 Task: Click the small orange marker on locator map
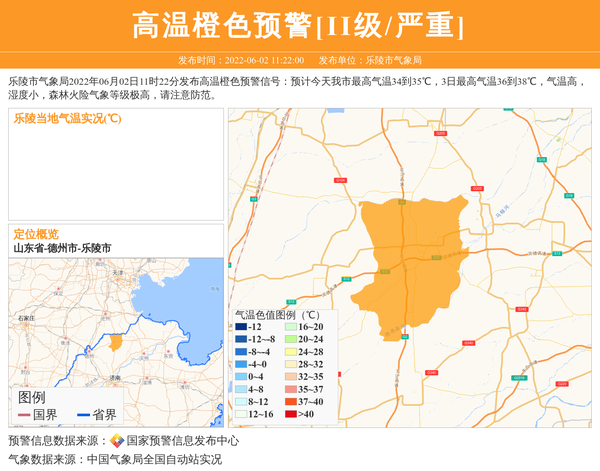pos(116,343)
